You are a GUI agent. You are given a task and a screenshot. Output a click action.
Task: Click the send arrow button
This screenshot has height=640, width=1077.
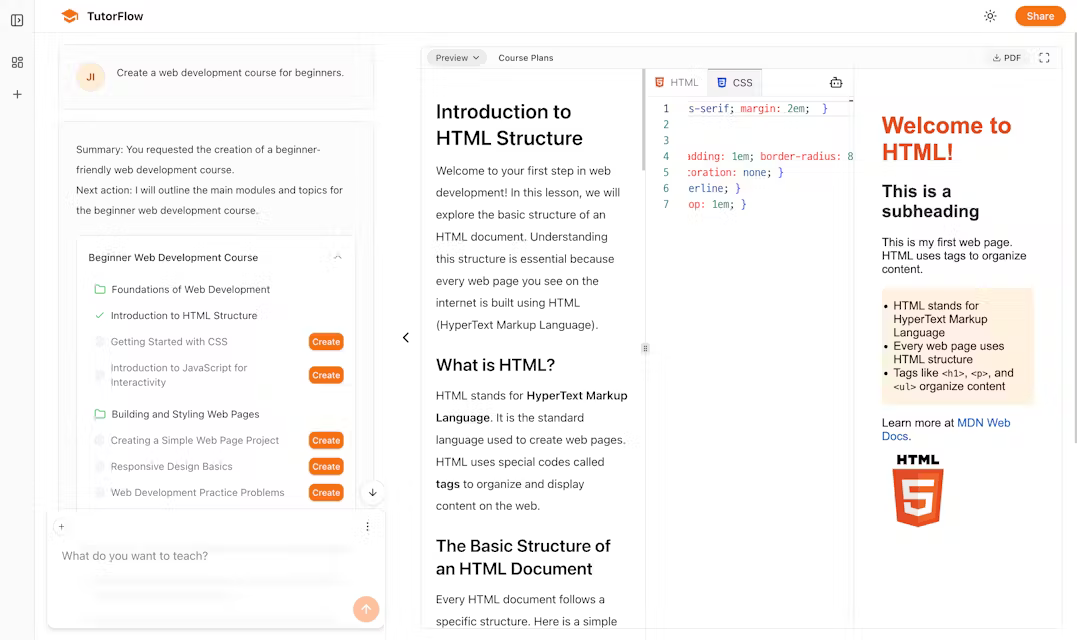click(x=366, y=609)
